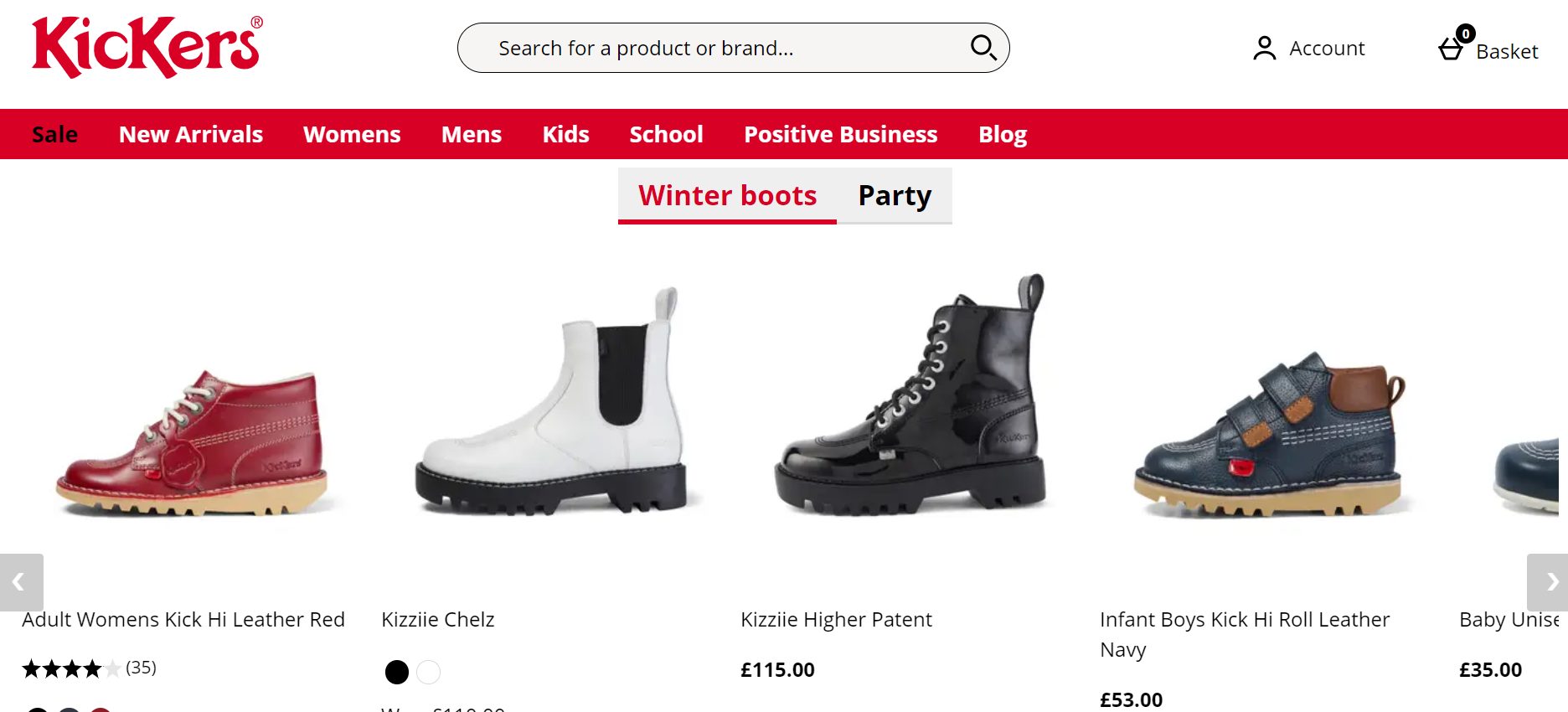
Task: Open the Kids menu
Action: tap(565, 134)
